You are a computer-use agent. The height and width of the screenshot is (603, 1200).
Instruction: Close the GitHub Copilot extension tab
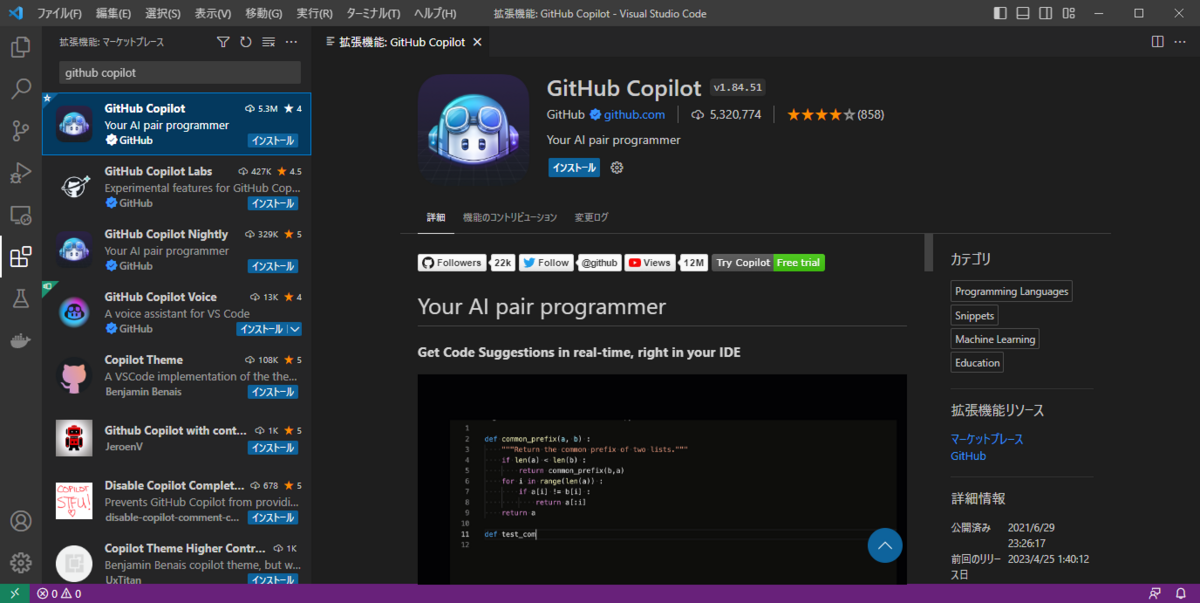pyautogui.click(x=478, y=42)
